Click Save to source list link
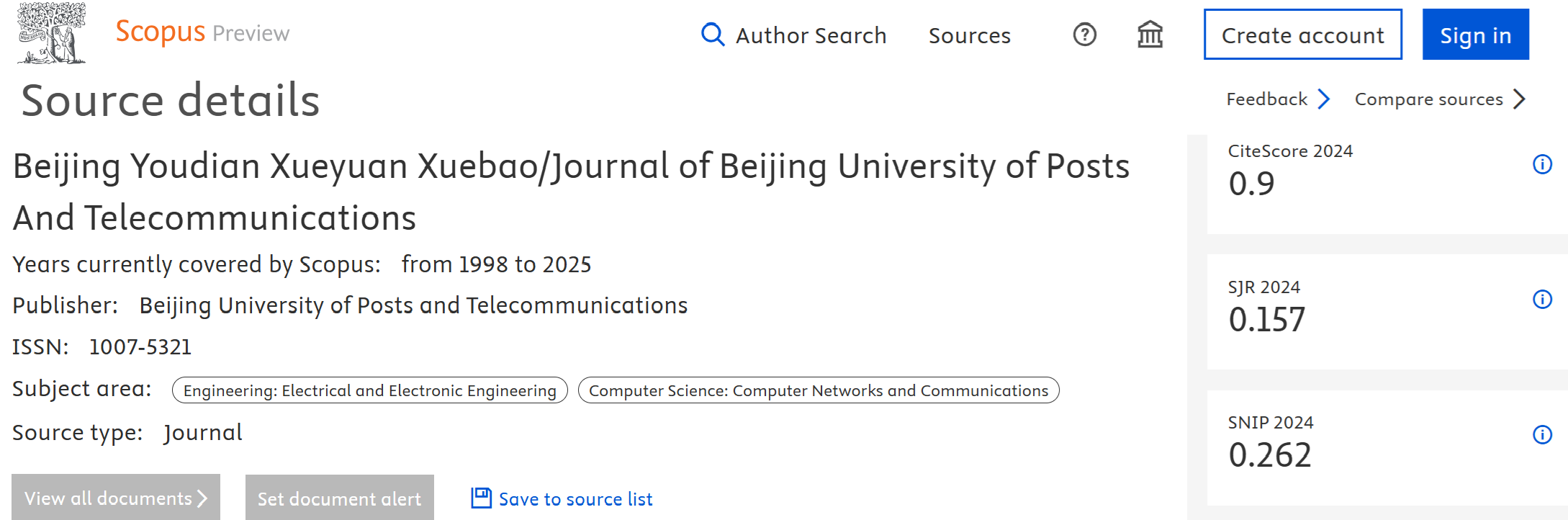 point(575,499)
